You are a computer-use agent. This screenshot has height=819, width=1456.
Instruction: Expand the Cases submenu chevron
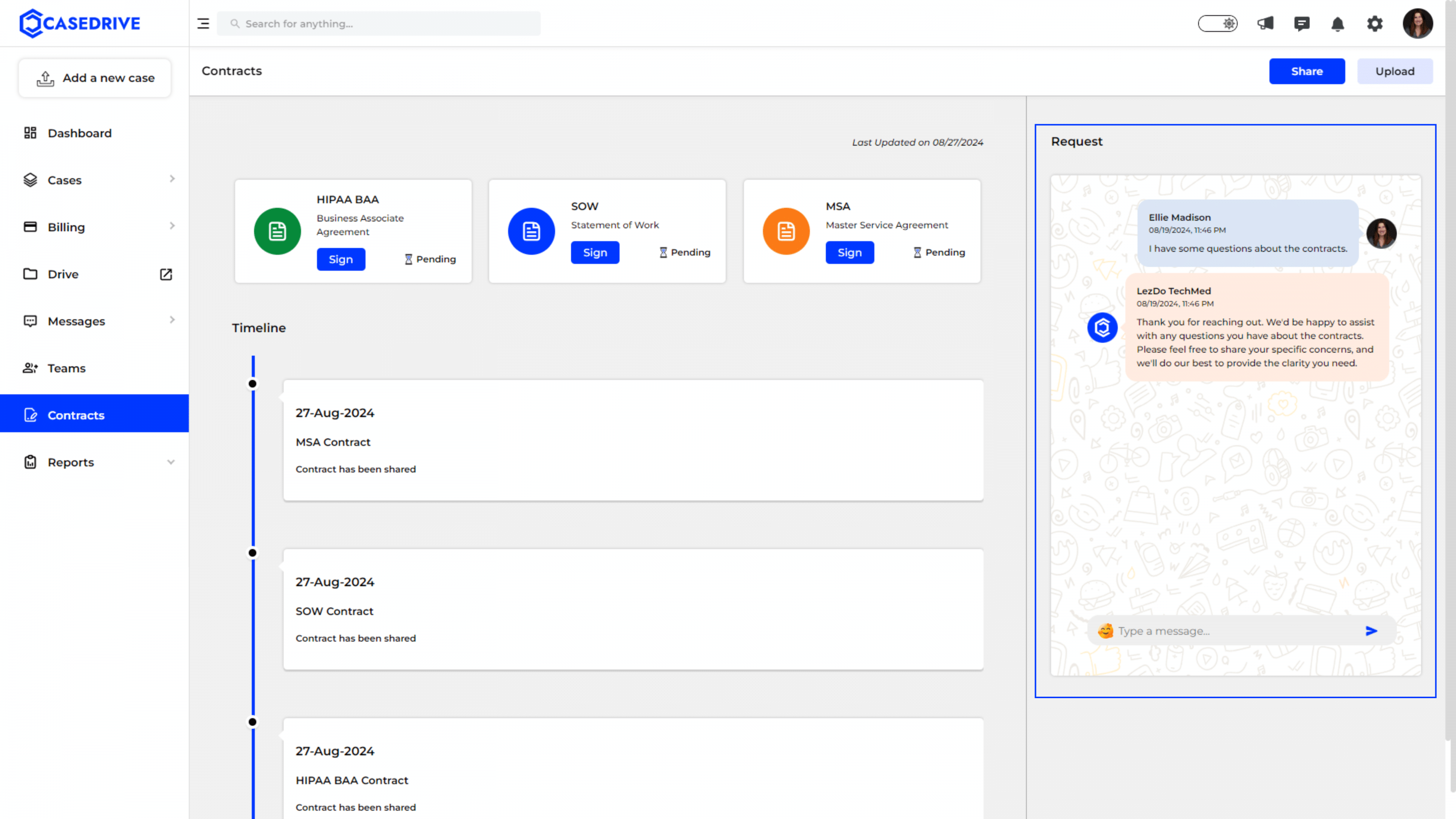[x=172, y=179]
